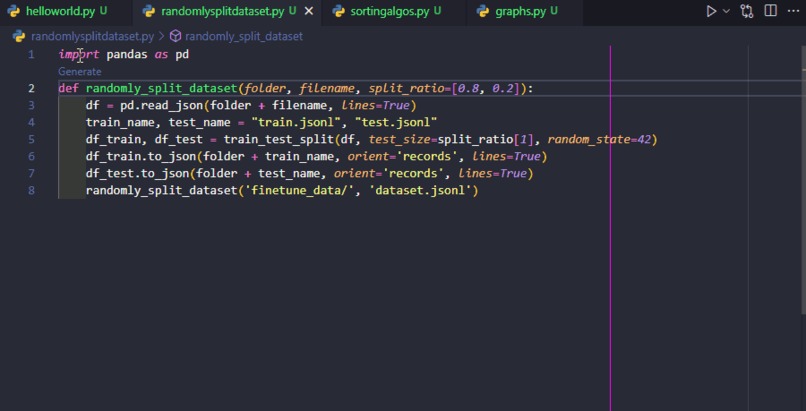Click line number 2 in the gutter

[x=31, y=88]
